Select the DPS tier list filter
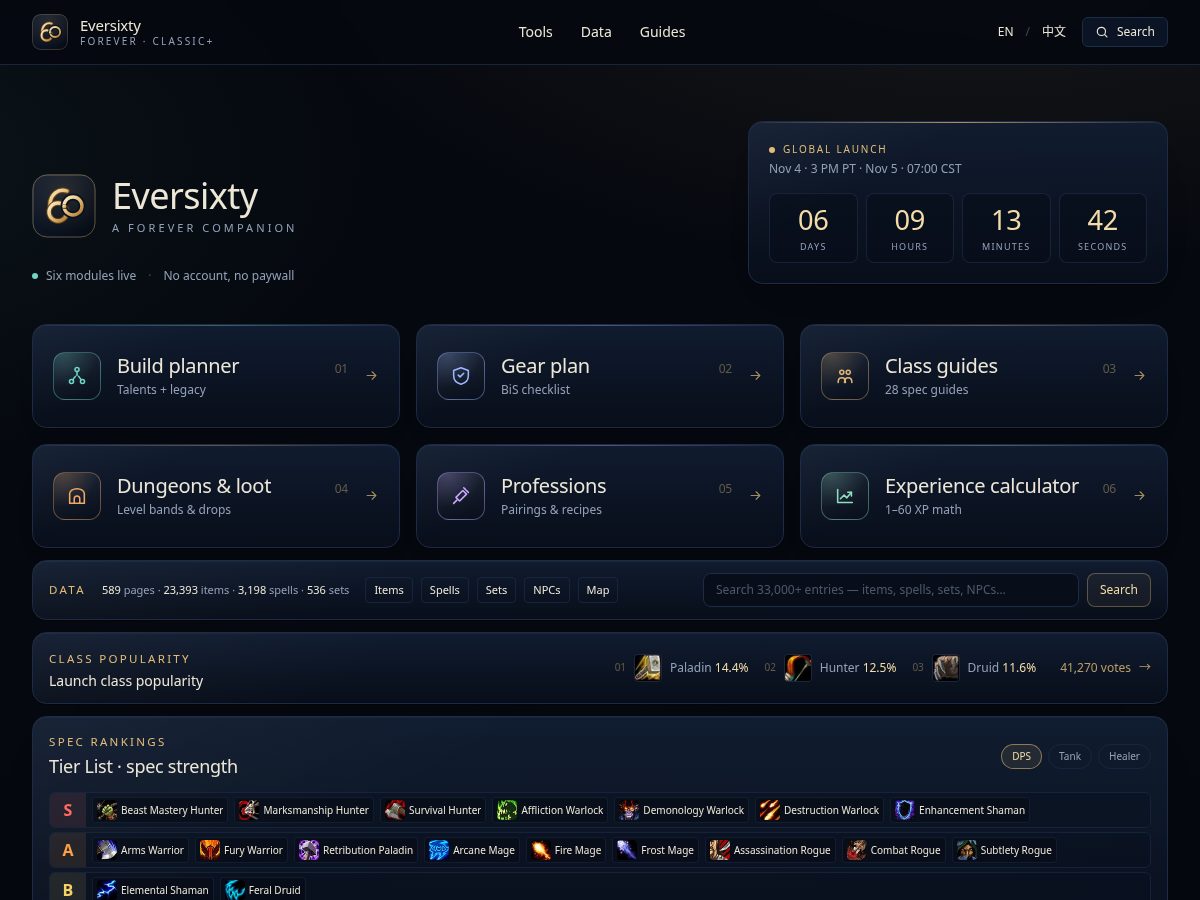The image size is (1200, 900). [1021, 757]
